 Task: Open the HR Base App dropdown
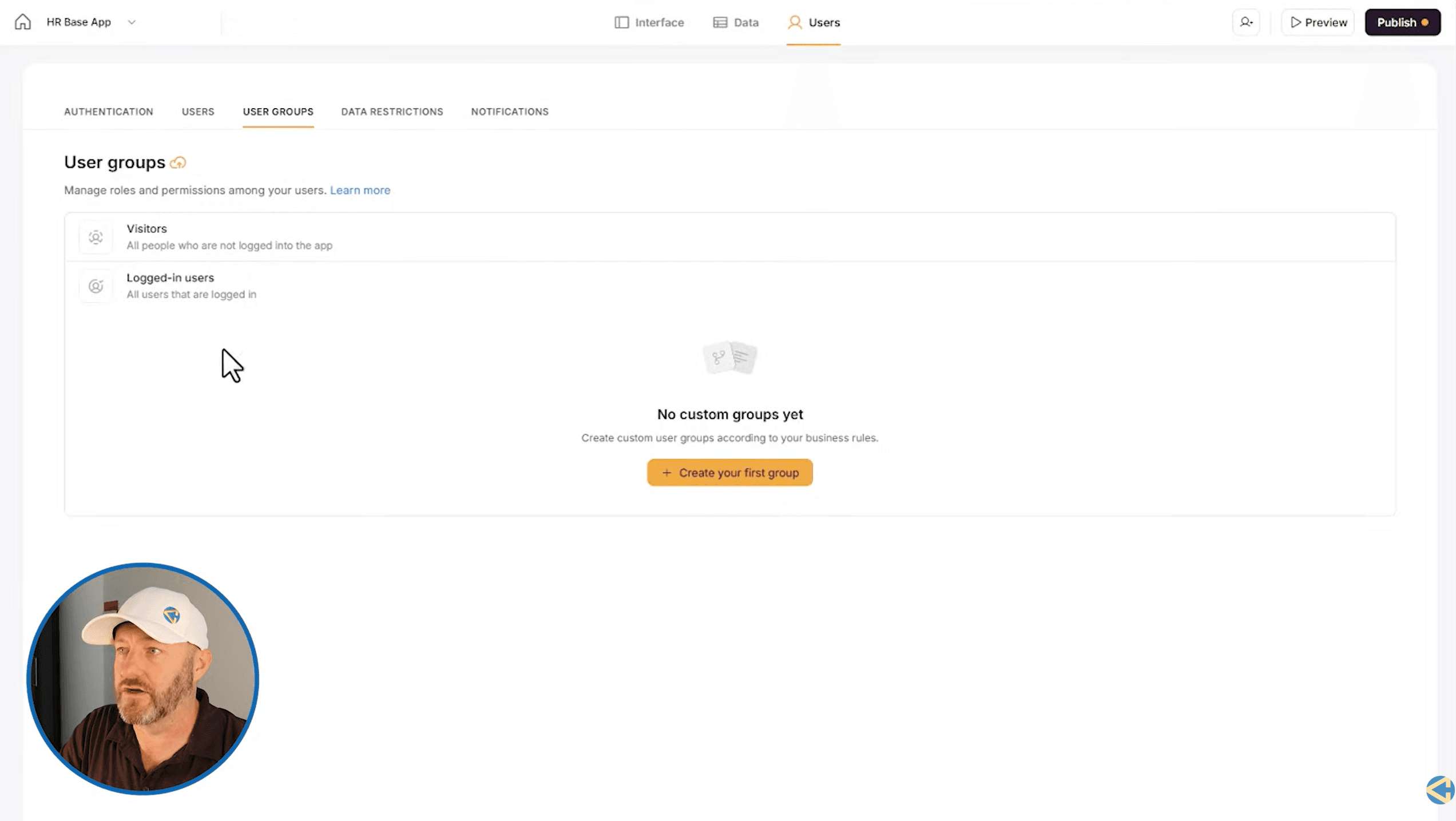(x=79, y=22)
